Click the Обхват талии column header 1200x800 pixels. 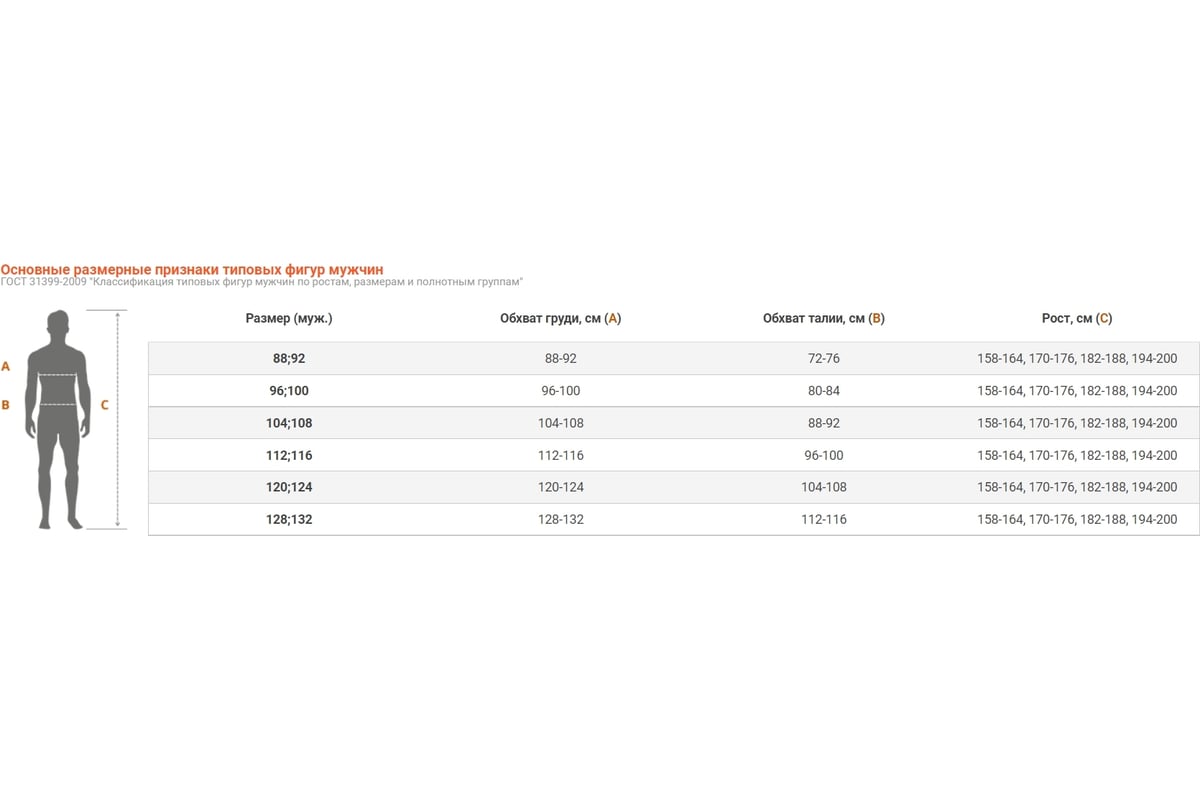click(824, 319)
